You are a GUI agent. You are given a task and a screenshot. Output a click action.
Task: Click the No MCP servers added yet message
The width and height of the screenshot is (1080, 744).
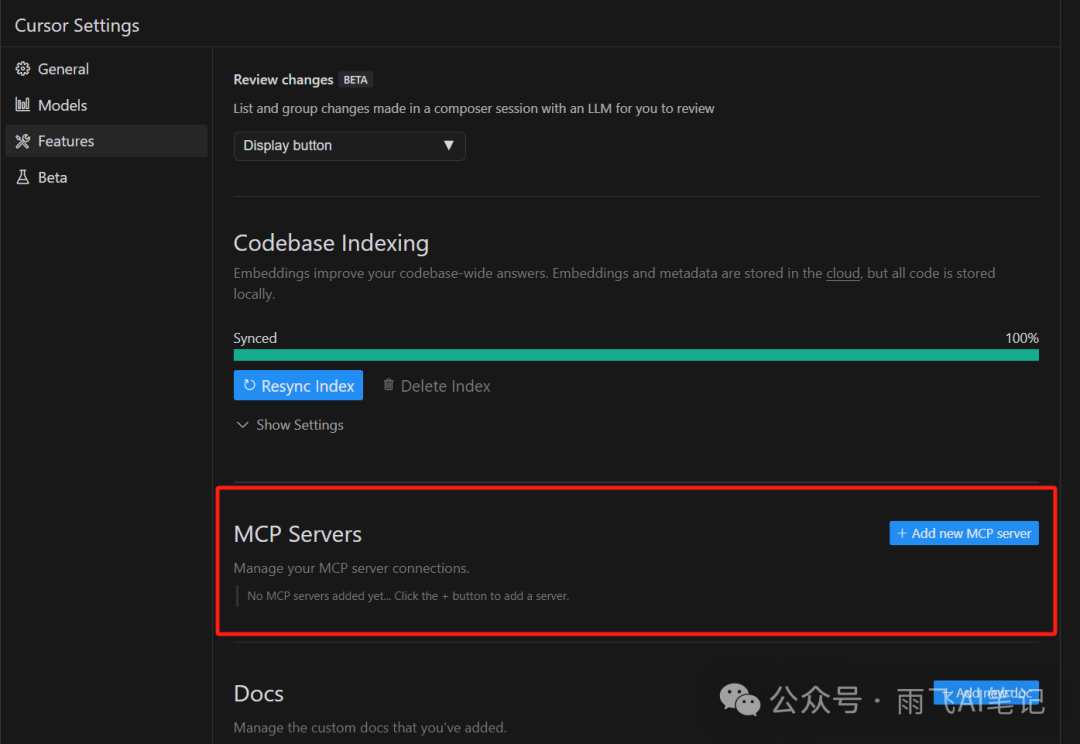coord(408,596)
